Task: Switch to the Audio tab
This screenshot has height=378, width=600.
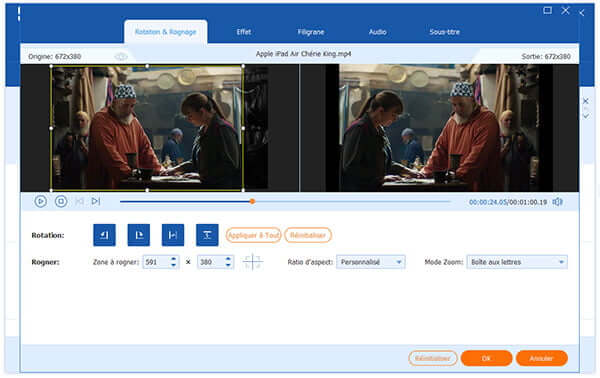Action: click(377, 32)
